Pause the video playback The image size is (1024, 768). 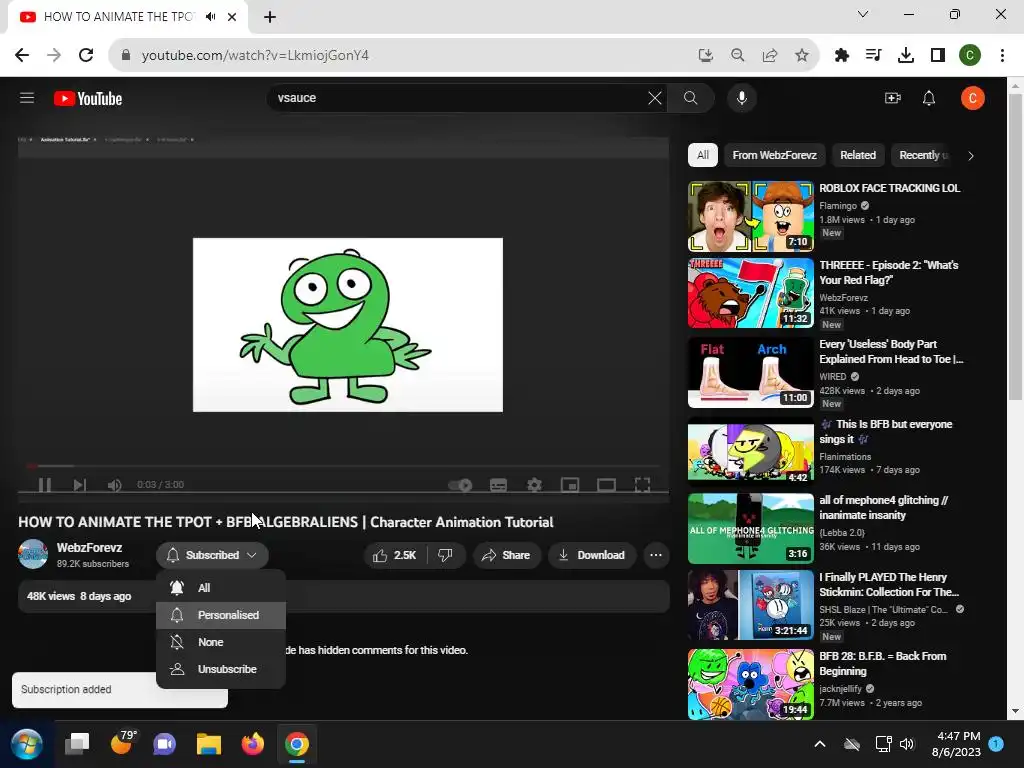click(44, 485)
